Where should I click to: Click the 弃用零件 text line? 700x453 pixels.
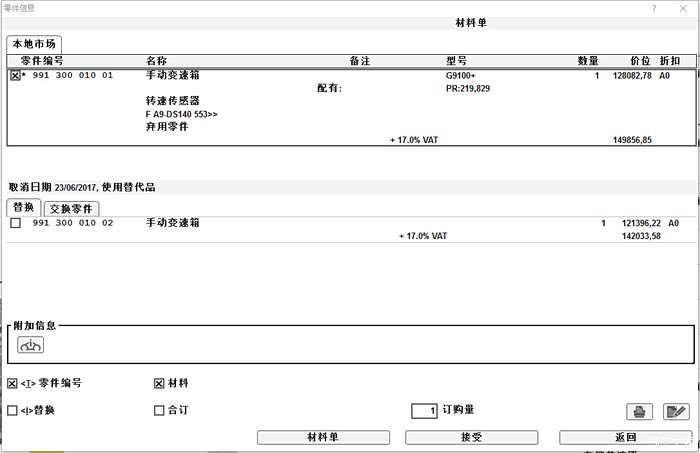tap(167, 127)
